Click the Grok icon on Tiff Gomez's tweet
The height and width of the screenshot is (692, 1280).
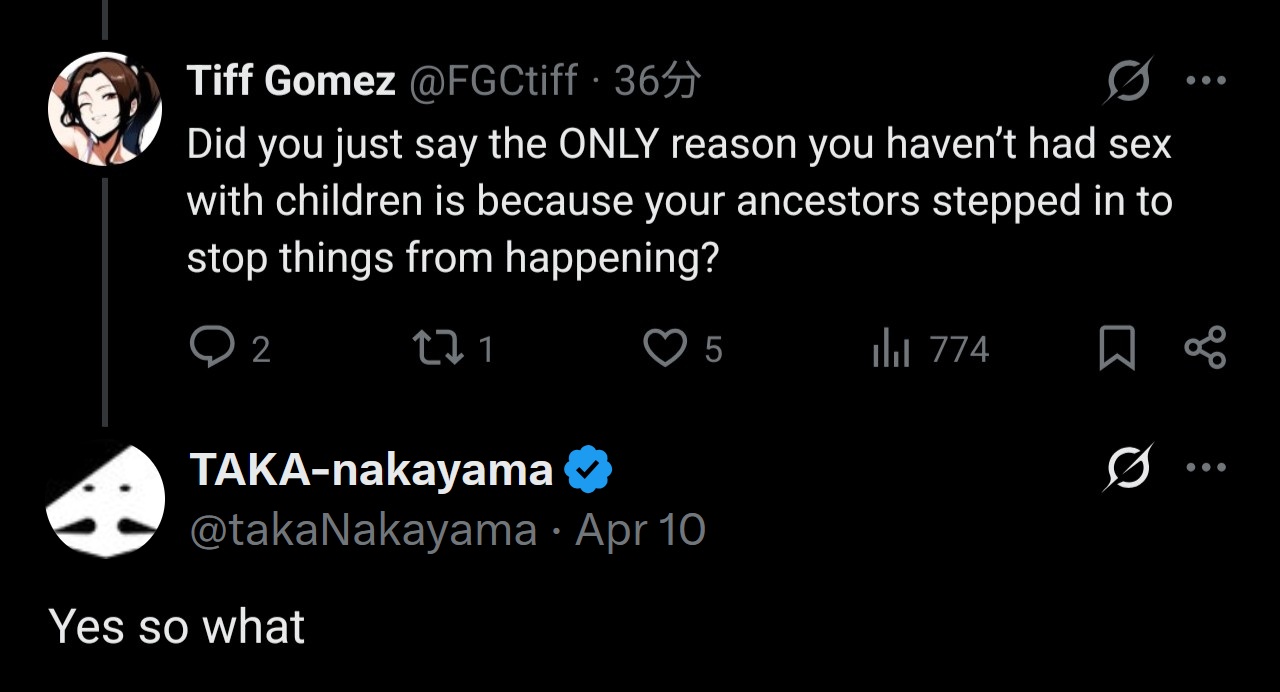(1127, 80)
